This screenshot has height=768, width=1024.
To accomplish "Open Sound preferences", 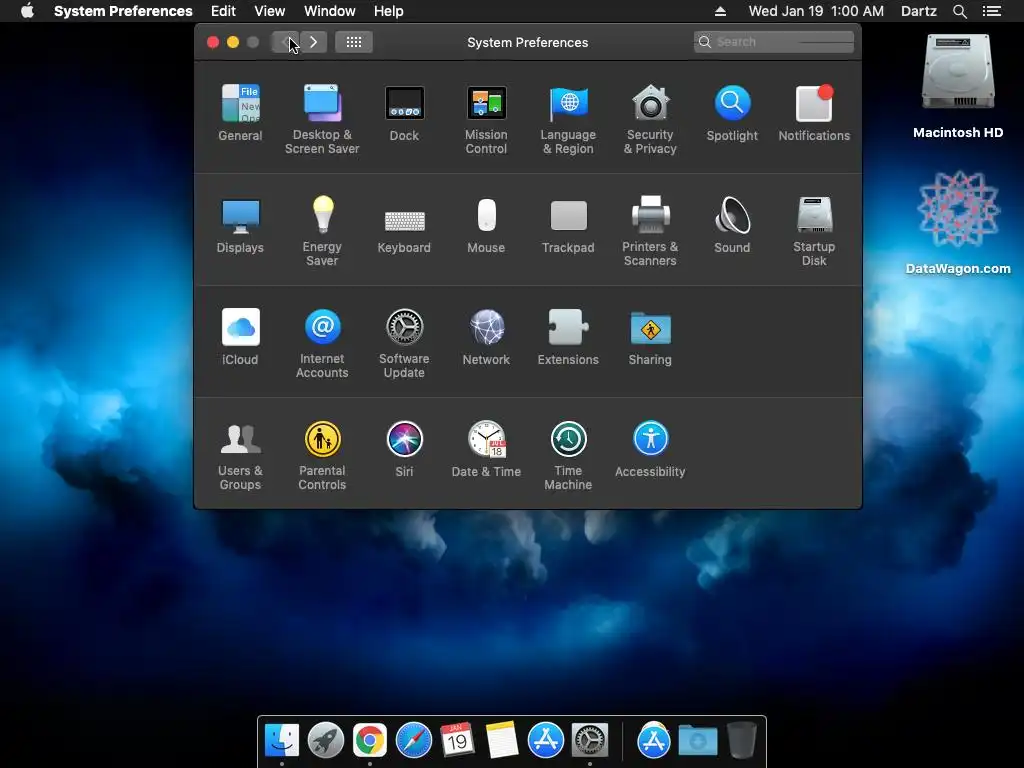I will [732, 225].
